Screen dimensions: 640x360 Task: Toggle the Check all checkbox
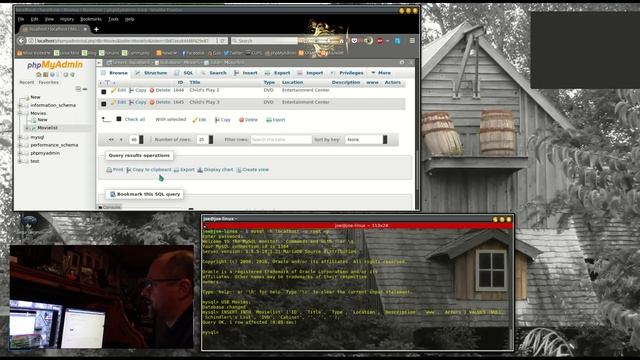[119, 119]
